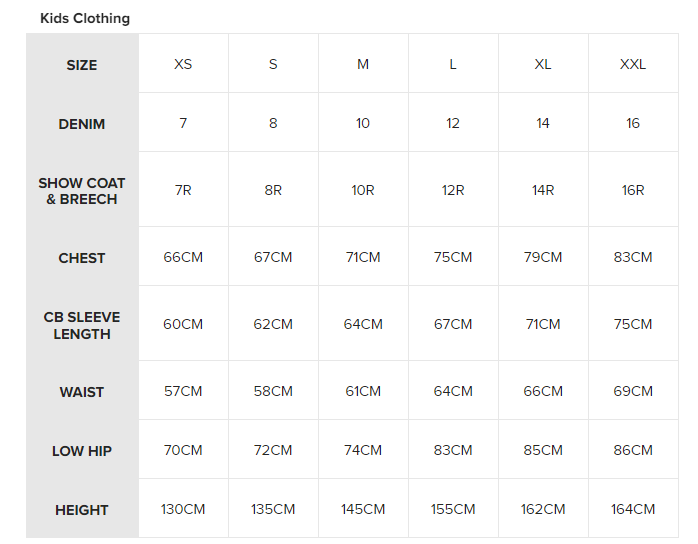Viewport: 698px width, 544px height.
Task: Click the 155CM height value
Action: tap(453, 509)
